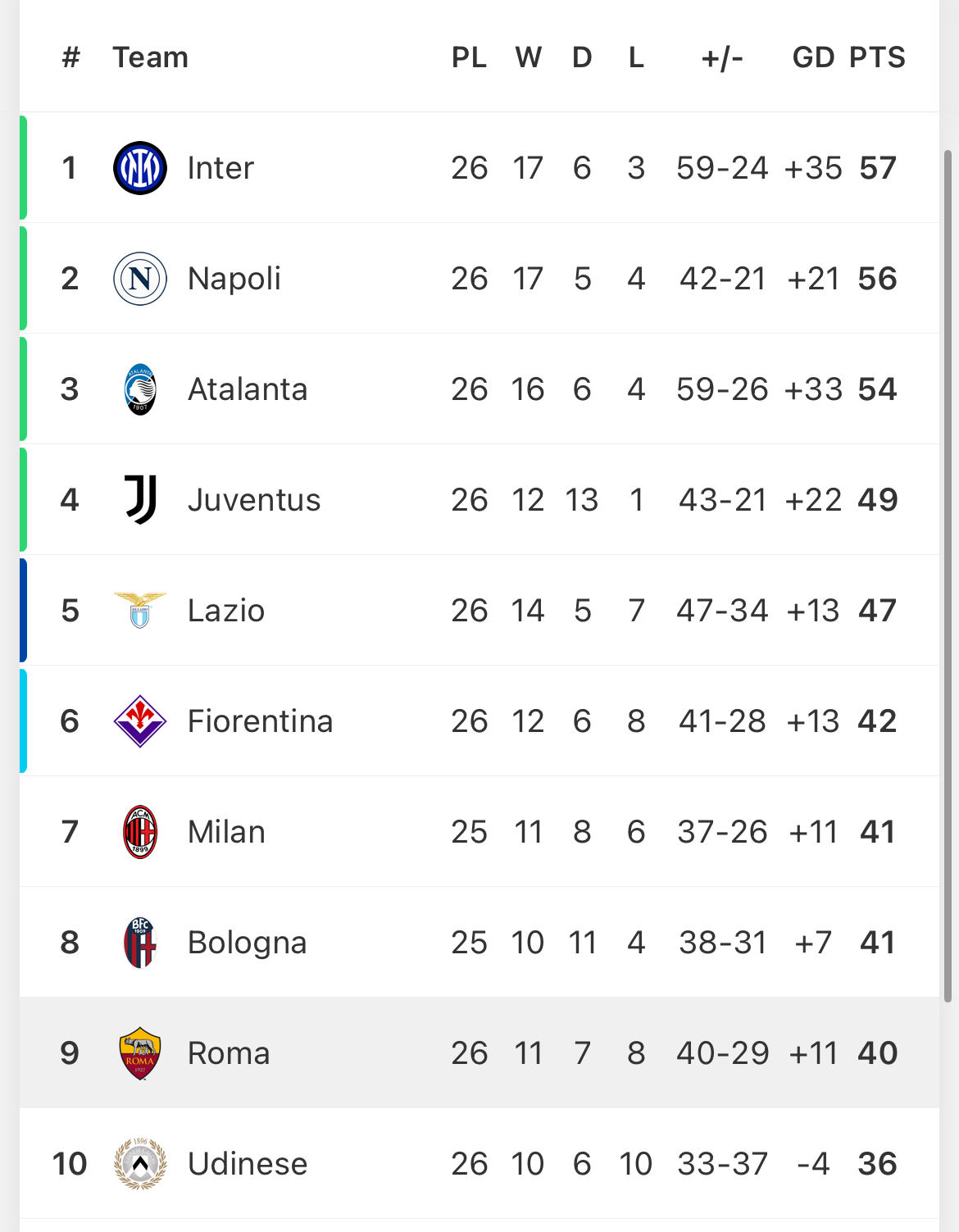Click the Lazio eagle crest
Image resolution: width=959 pixels, height=1232 pixels.
pyautogui.click(x=140, y=611)
